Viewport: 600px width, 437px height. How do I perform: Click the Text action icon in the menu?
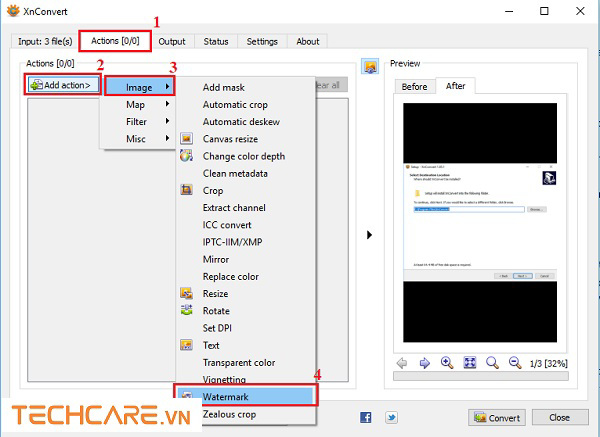point(186,345)
